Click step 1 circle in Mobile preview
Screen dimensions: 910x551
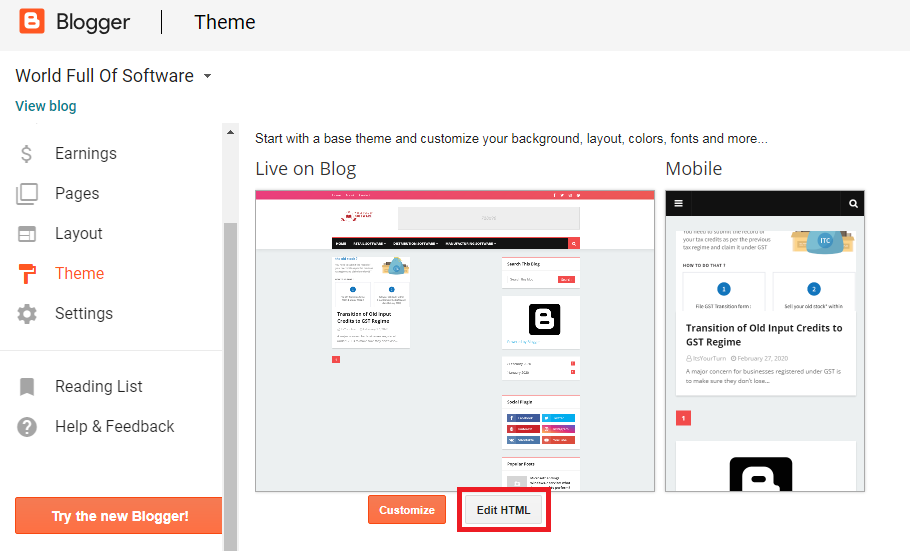pyautogui.click(x=724, y=289)
